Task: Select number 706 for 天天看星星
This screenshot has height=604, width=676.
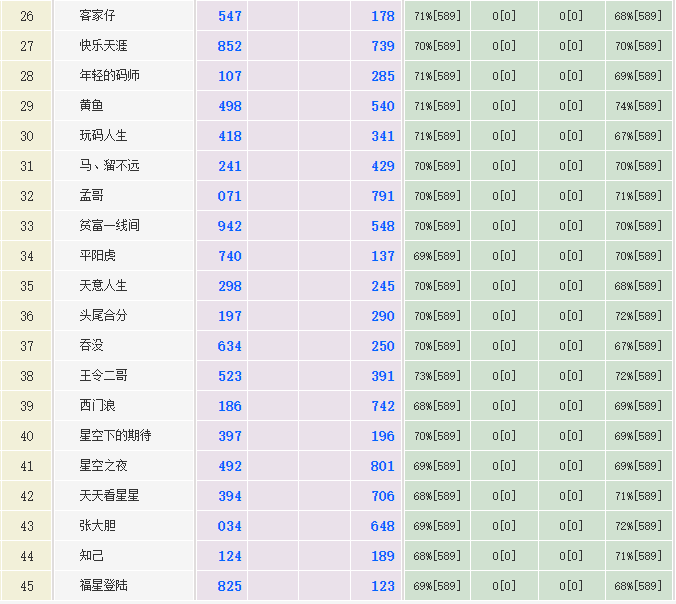Action: 382,496
